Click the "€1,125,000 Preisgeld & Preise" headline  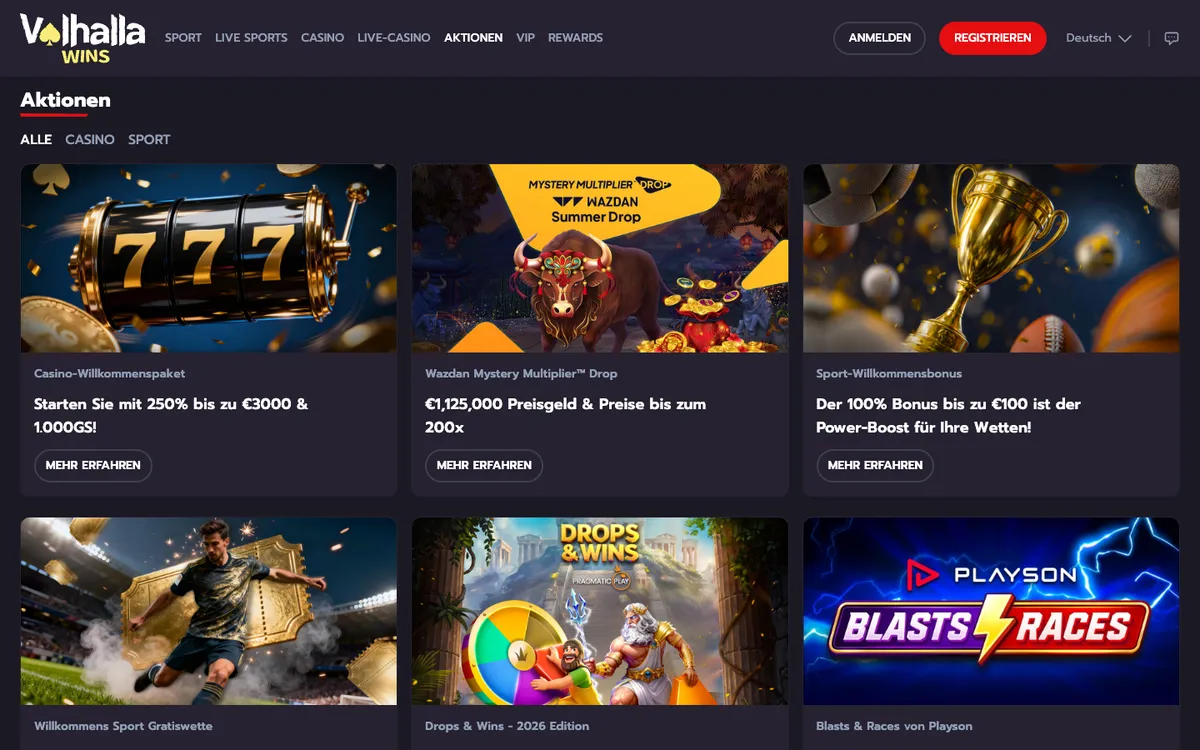click(565, 416)
